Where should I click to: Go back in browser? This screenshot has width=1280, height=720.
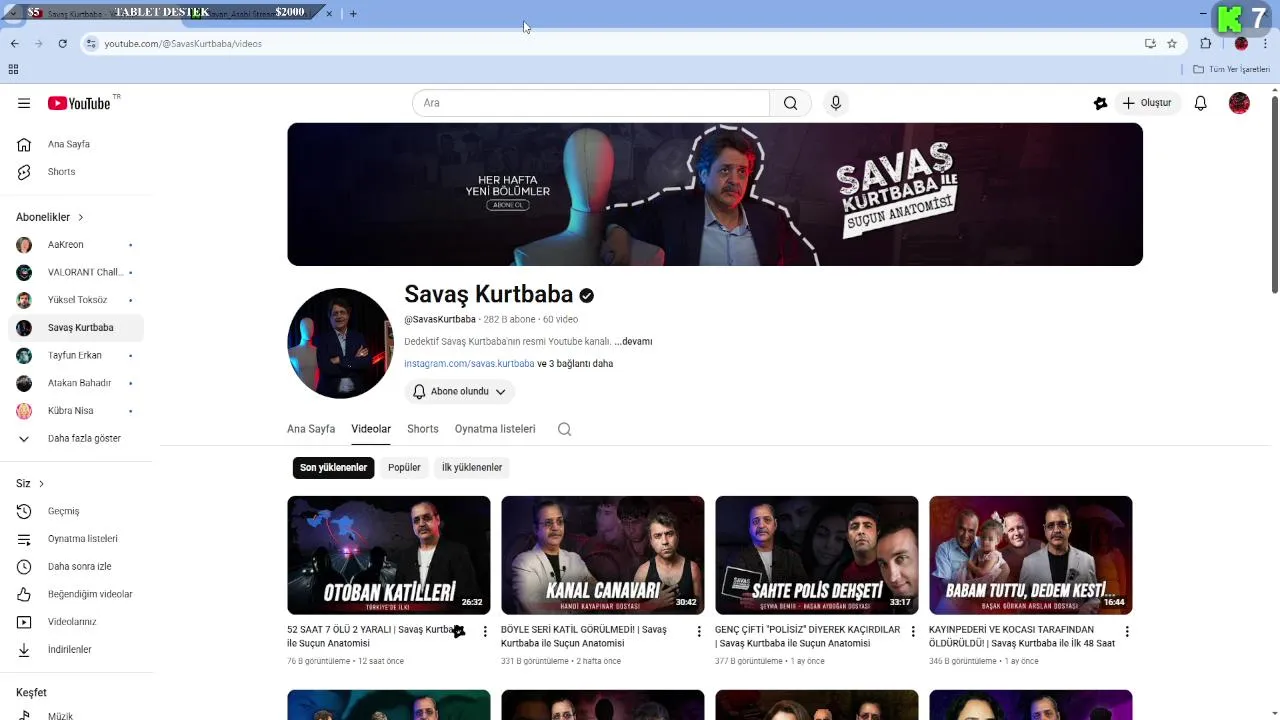pyautogui.click(x=14, y=43)
